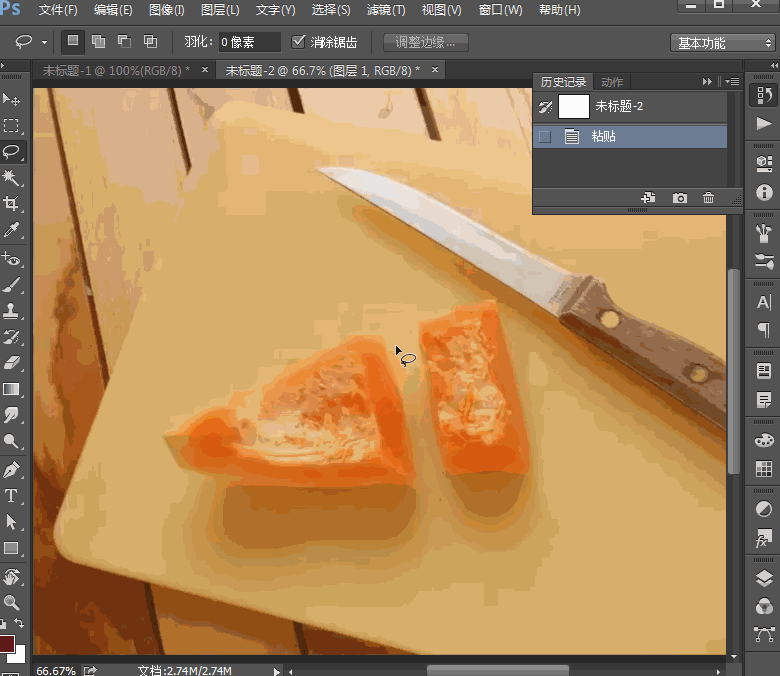Select the Brush tool
Image resolution: width=780 pixels, height=676 pixels.
pos(11,285)
